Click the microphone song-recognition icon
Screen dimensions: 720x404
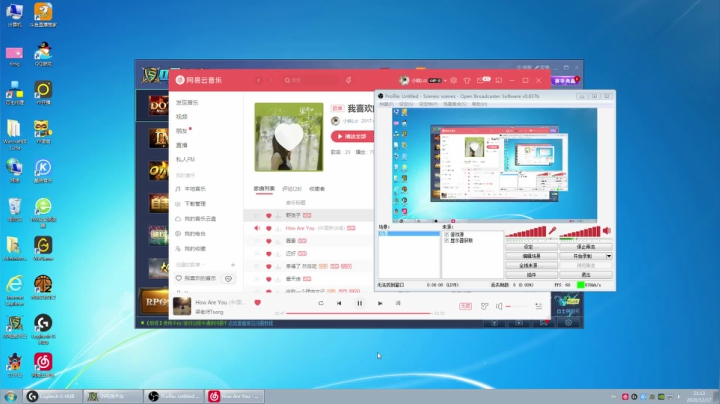click(349, 80)
